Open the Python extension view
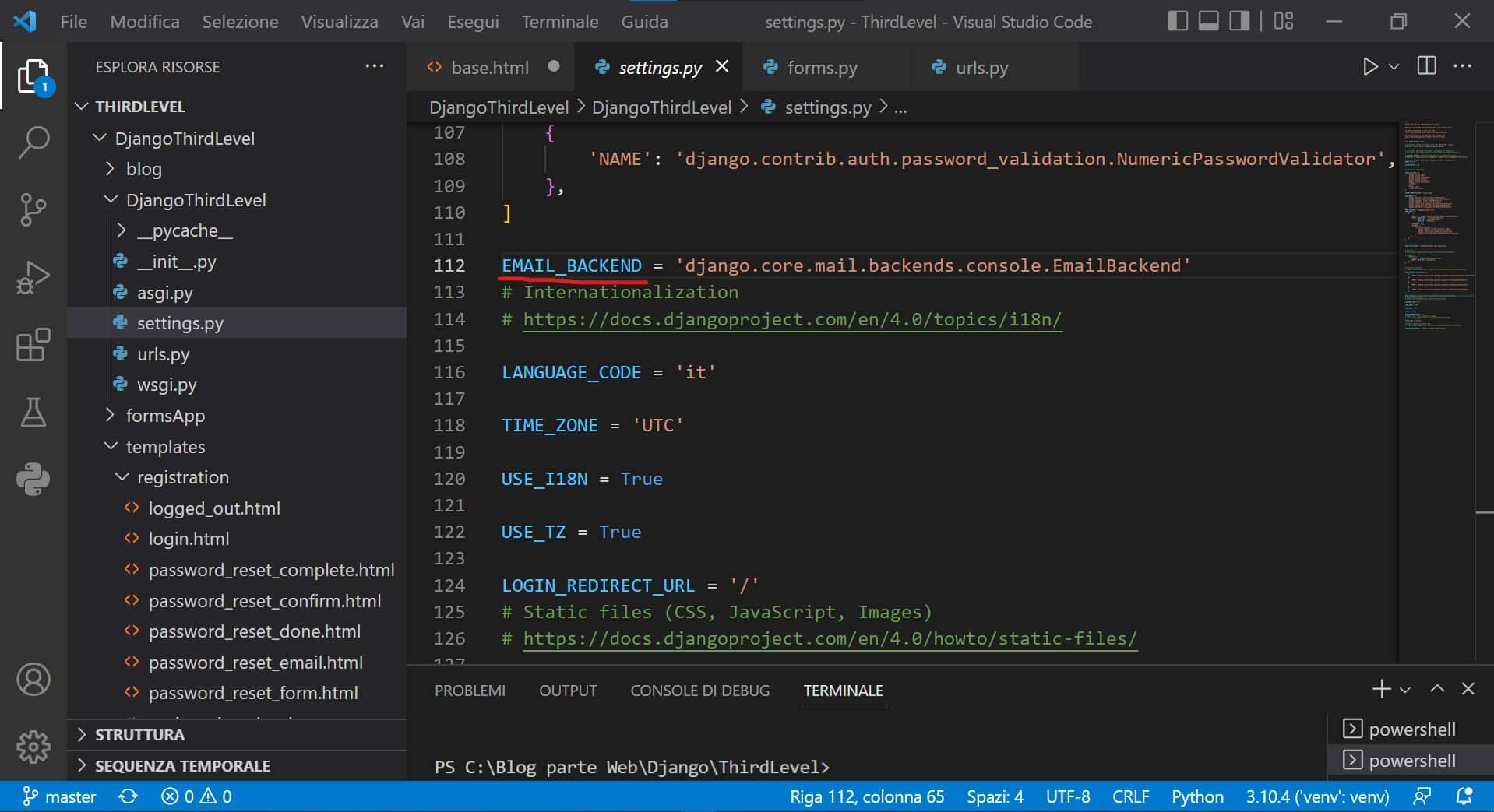Screen dimensions: 1494x812 tap(33, 479)
